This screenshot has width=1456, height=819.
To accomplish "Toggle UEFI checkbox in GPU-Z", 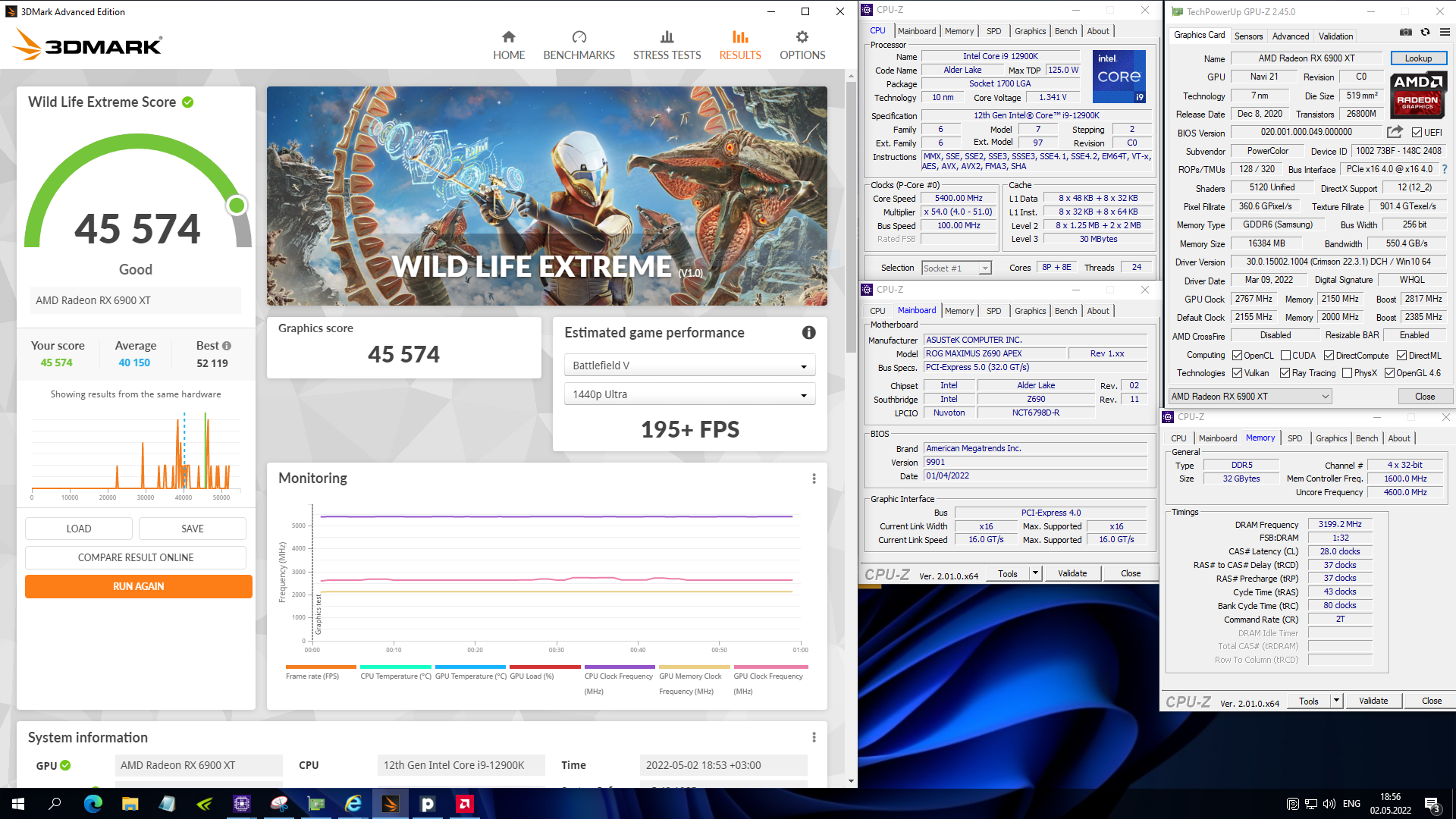I will tap(1417, 133).
